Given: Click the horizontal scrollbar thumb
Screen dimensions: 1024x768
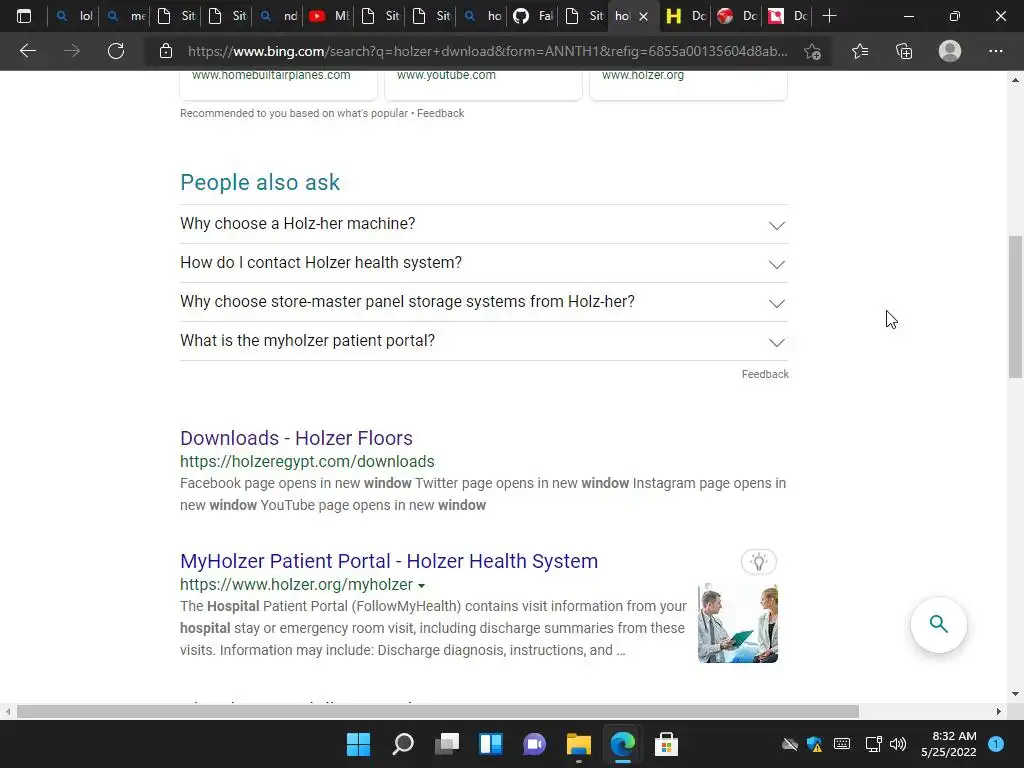Looking at the screenshot, I should point(438,711).
